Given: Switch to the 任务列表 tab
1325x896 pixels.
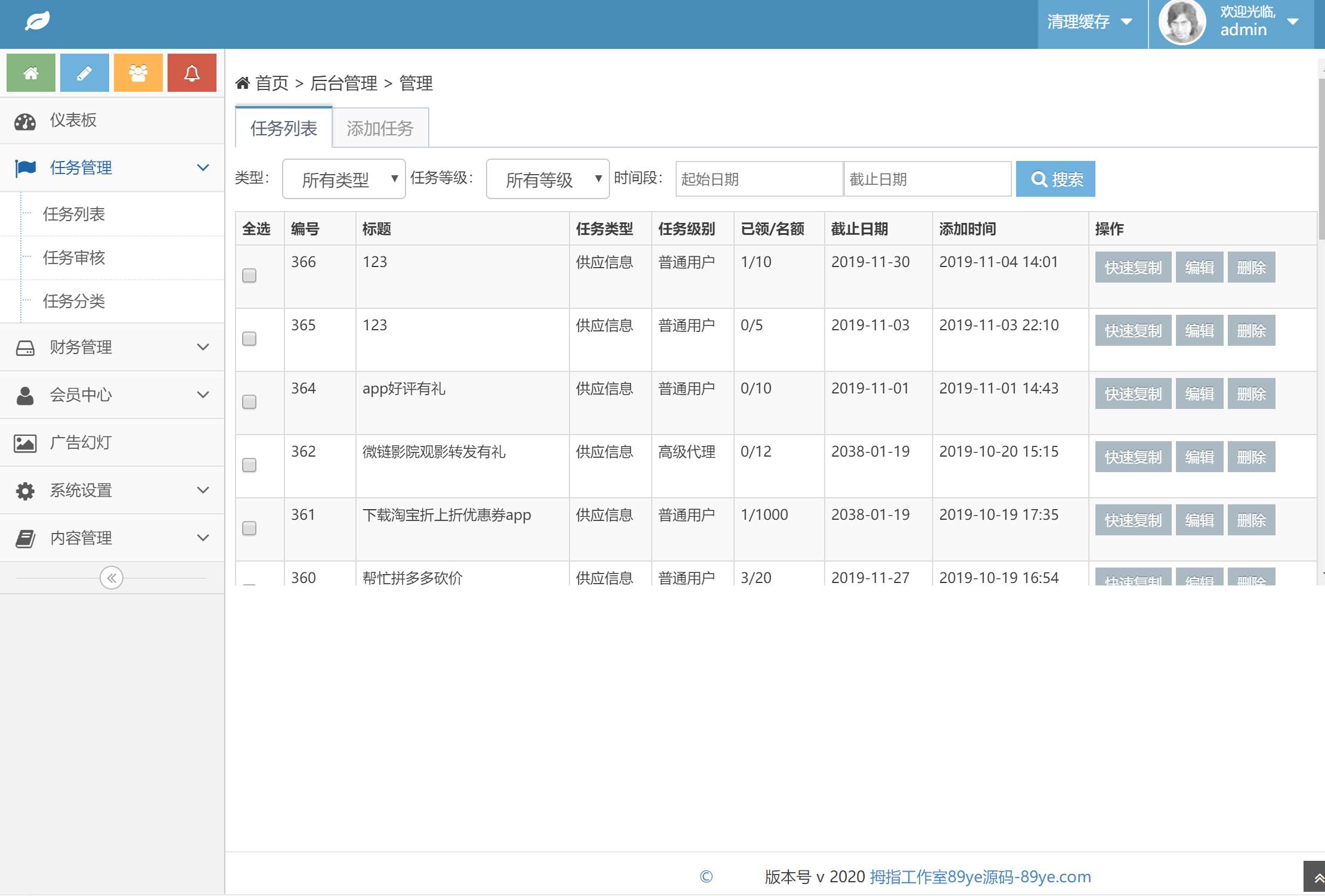Looking at the screenshot, I should pos(284,128).
